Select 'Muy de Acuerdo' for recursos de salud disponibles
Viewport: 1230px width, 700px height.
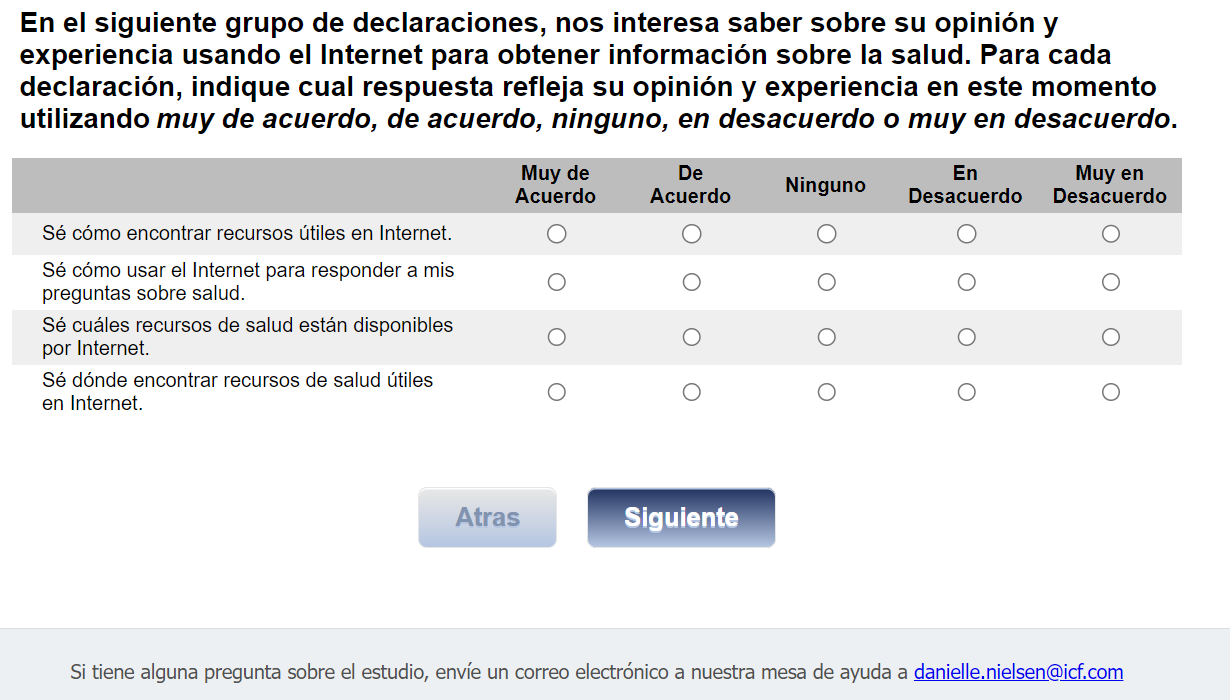557,337
